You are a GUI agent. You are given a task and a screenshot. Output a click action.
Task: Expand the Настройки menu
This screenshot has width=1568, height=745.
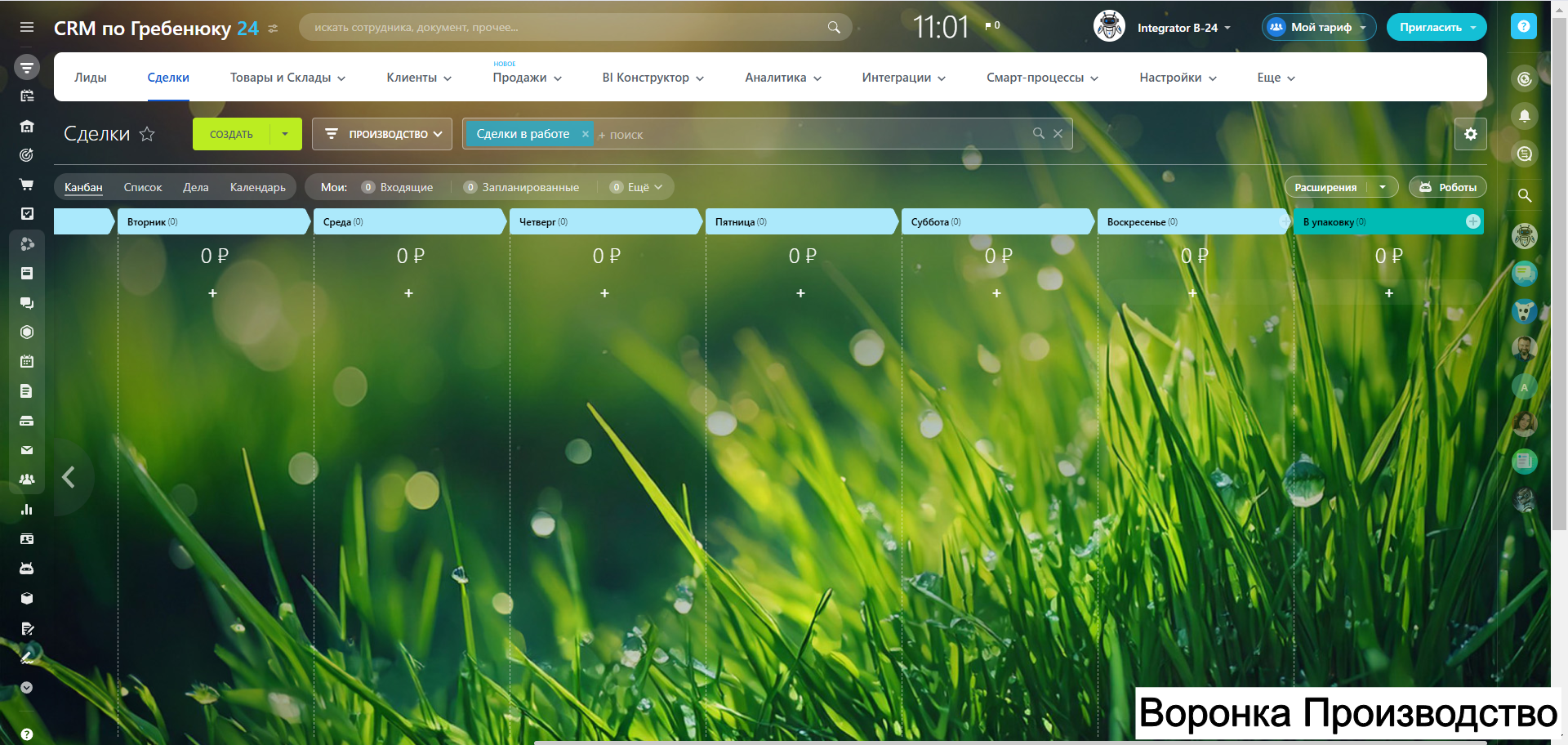(1178, 78)
